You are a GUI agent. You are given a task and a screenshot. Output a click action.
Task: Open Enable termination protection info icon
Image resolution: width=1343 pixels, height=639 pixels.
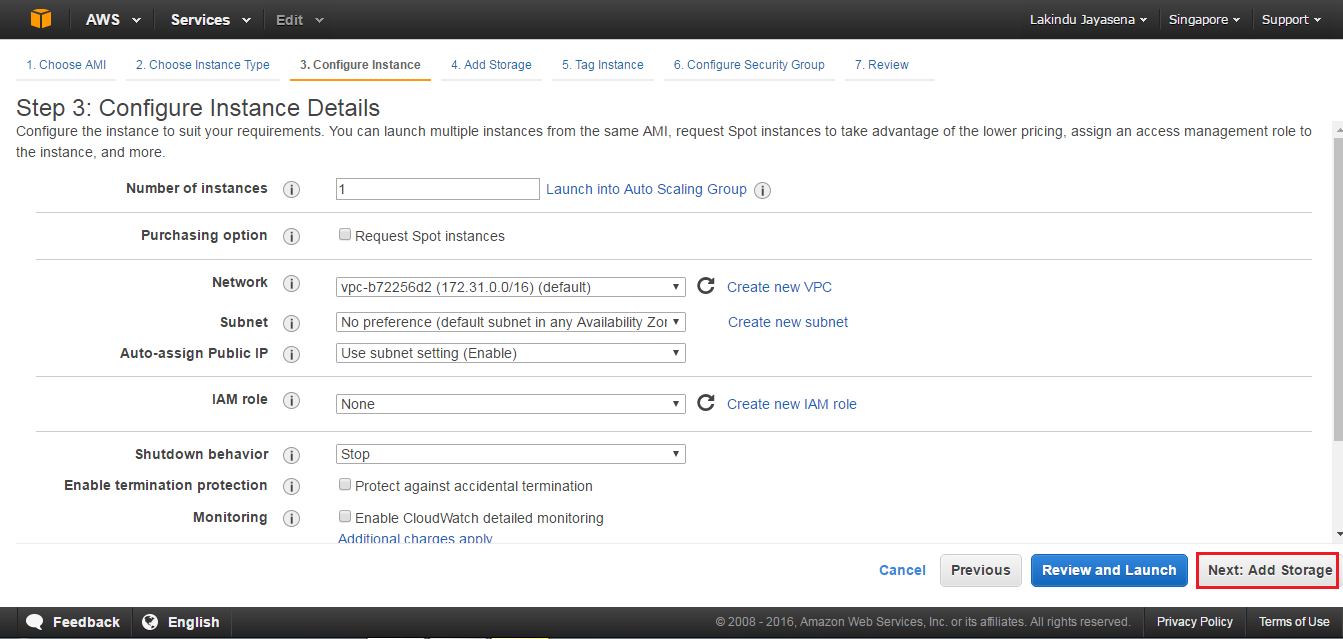(x=292, y=487)
